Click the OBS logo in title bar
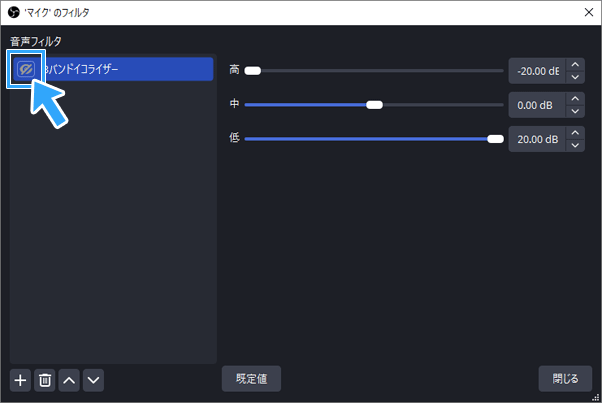The height and width of the screenshot is (403, 602). pos(13,12)
